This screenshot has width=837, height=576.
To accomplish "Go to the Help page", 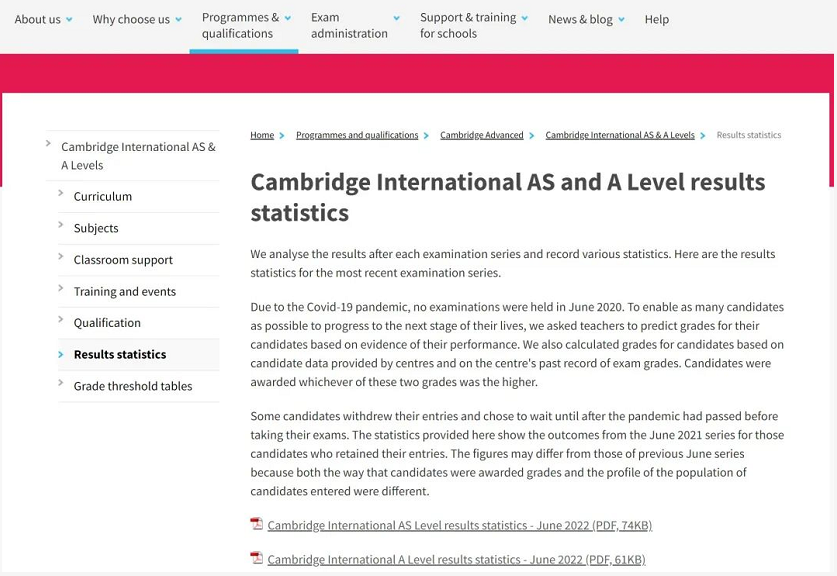I will (657, 19).
